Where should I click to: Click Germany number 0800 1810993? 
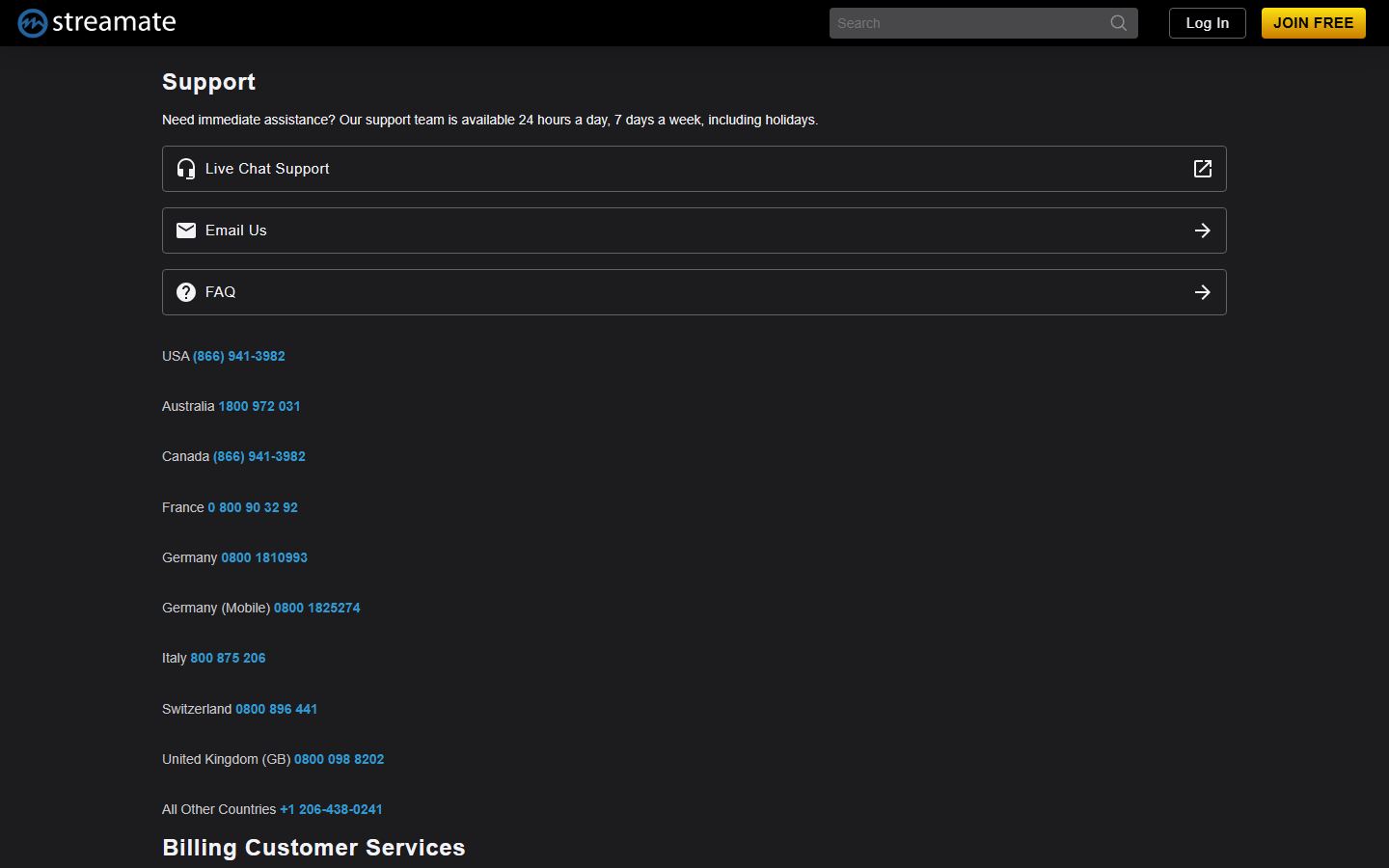tap(264, 557)
